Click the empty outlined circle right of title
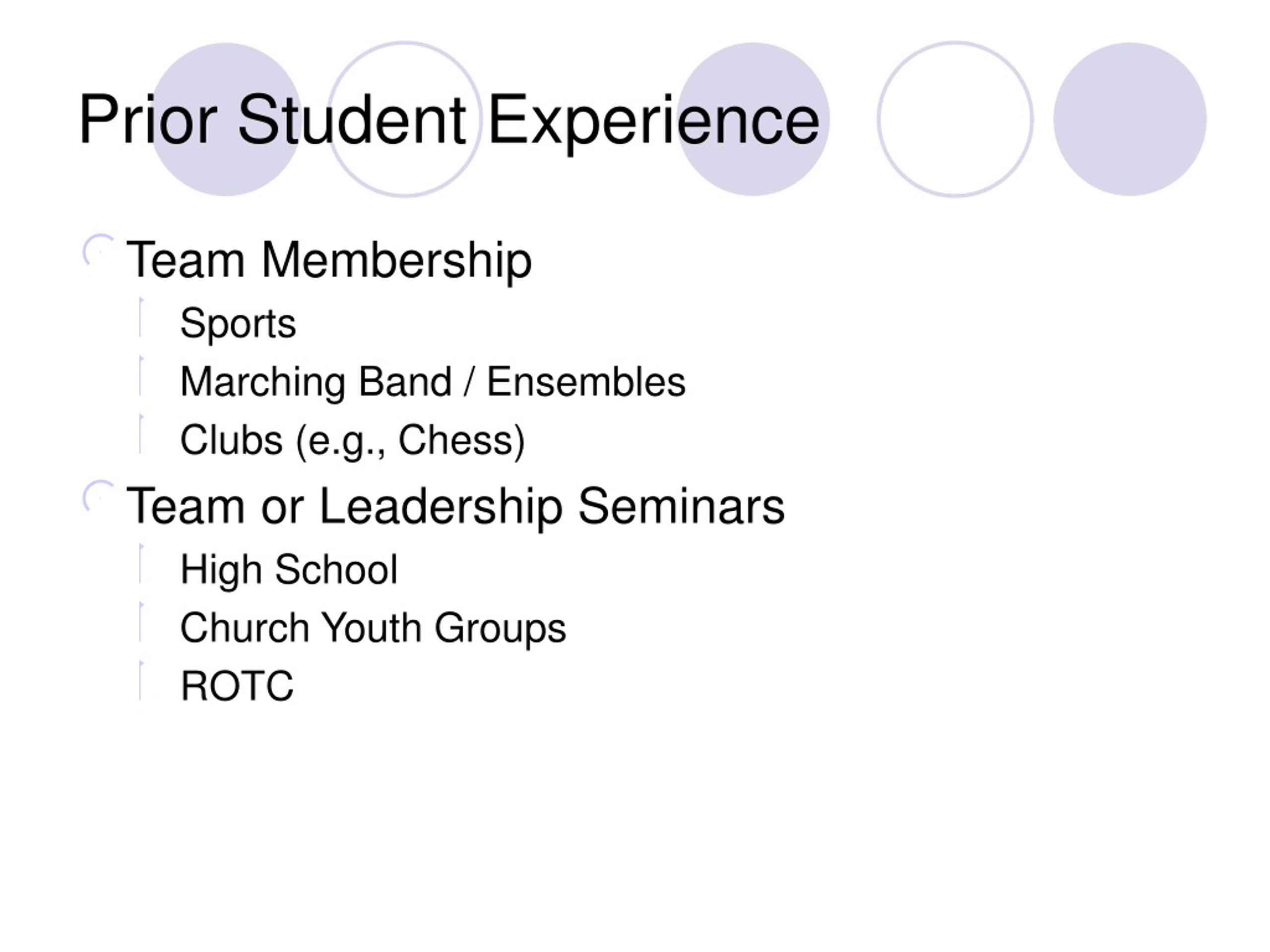The height and width of the screenshot is (952, 1270). [955, 119]
